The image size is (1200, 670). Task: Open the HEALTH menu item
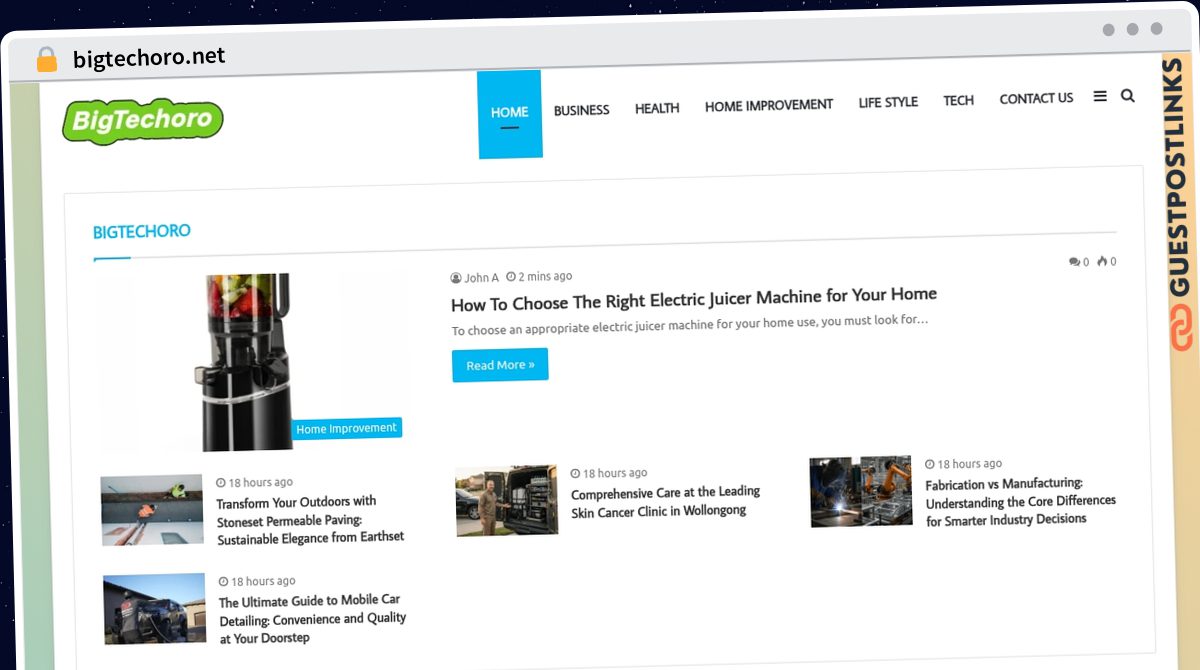click(657, 108)
